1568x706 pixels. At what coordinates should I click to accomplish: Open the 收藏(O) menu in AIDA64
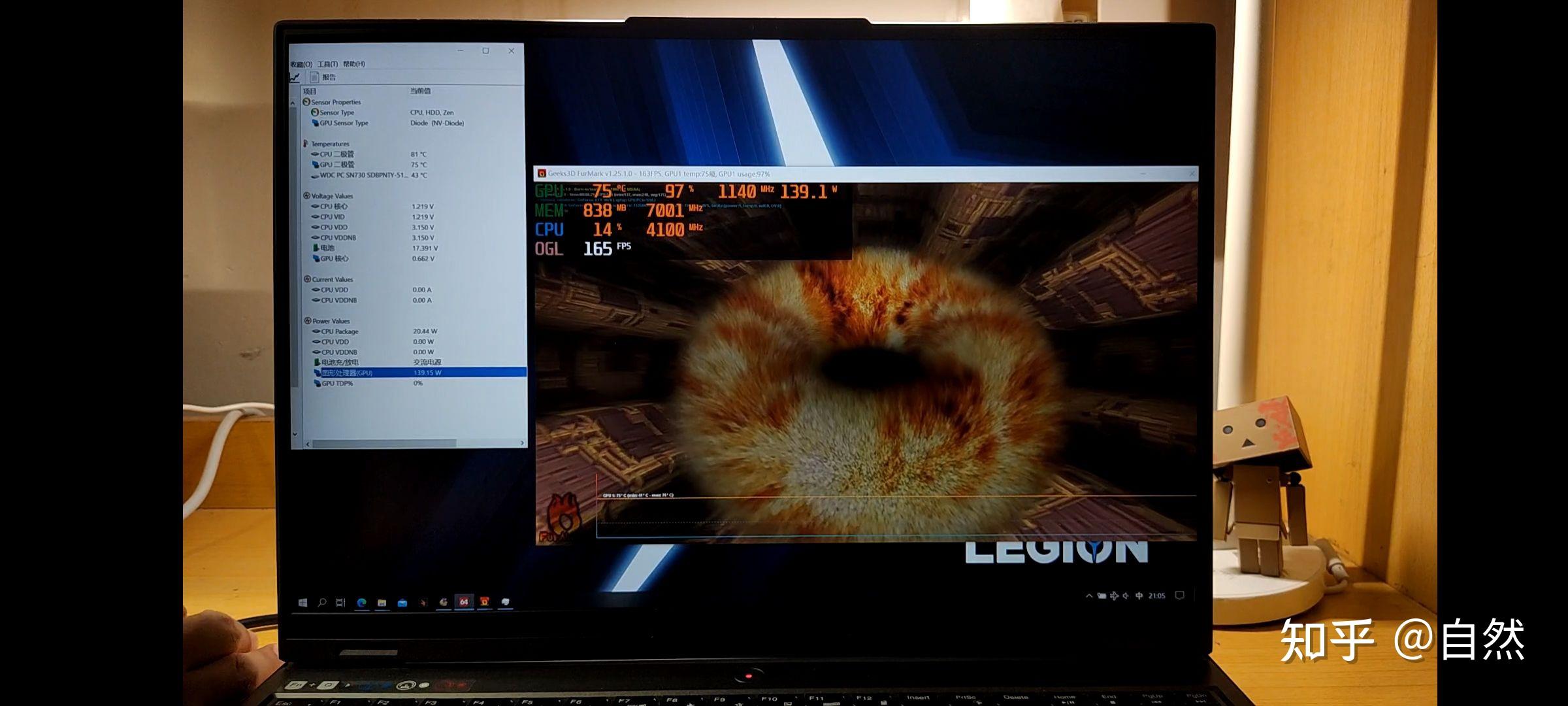[301, 64]
